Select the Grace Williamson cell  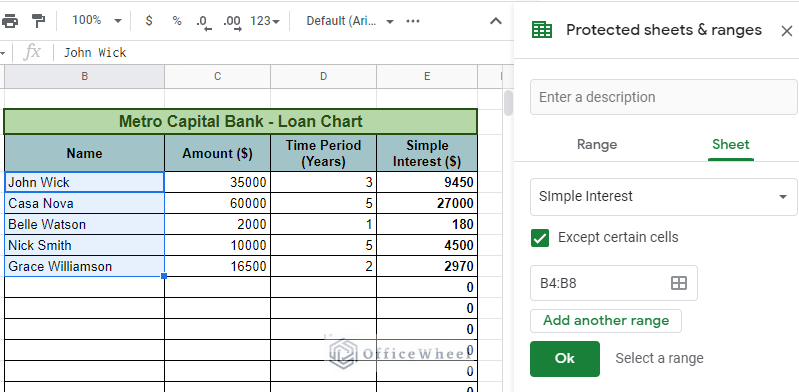click(x=85, y=266)
